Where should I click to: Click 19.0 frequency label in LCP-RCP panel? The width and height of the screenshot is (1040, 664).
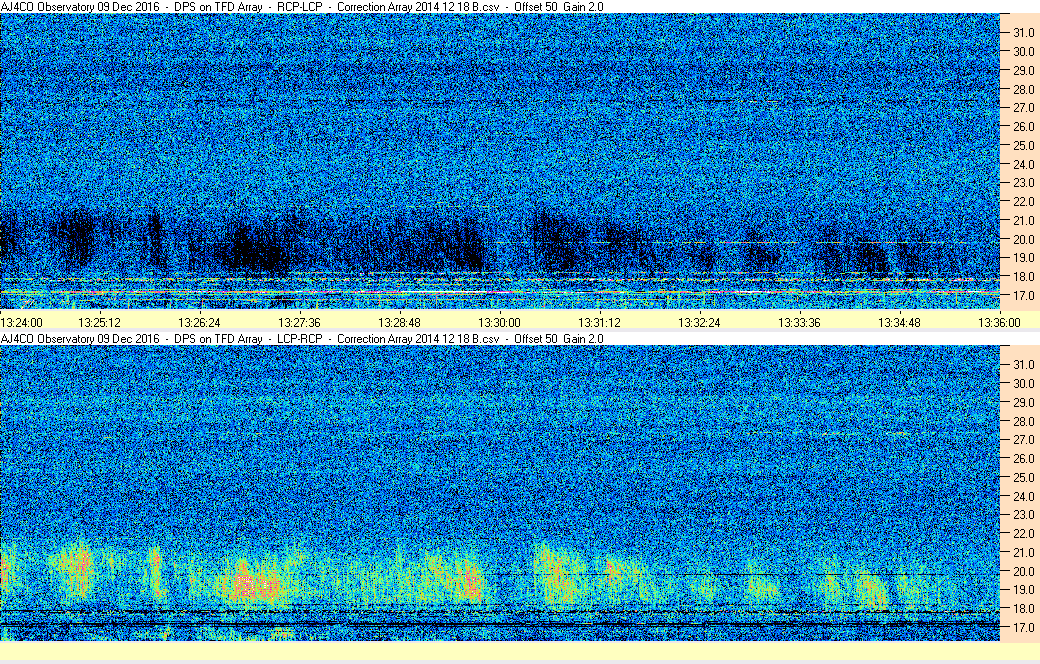click(x=1023, y=589)
